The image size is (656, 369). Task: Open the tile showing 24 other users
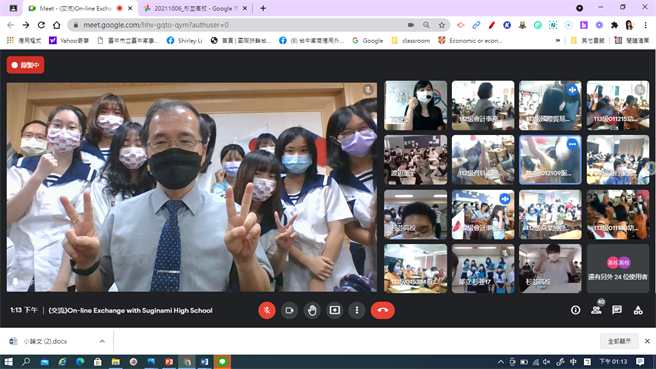[618, 269]
